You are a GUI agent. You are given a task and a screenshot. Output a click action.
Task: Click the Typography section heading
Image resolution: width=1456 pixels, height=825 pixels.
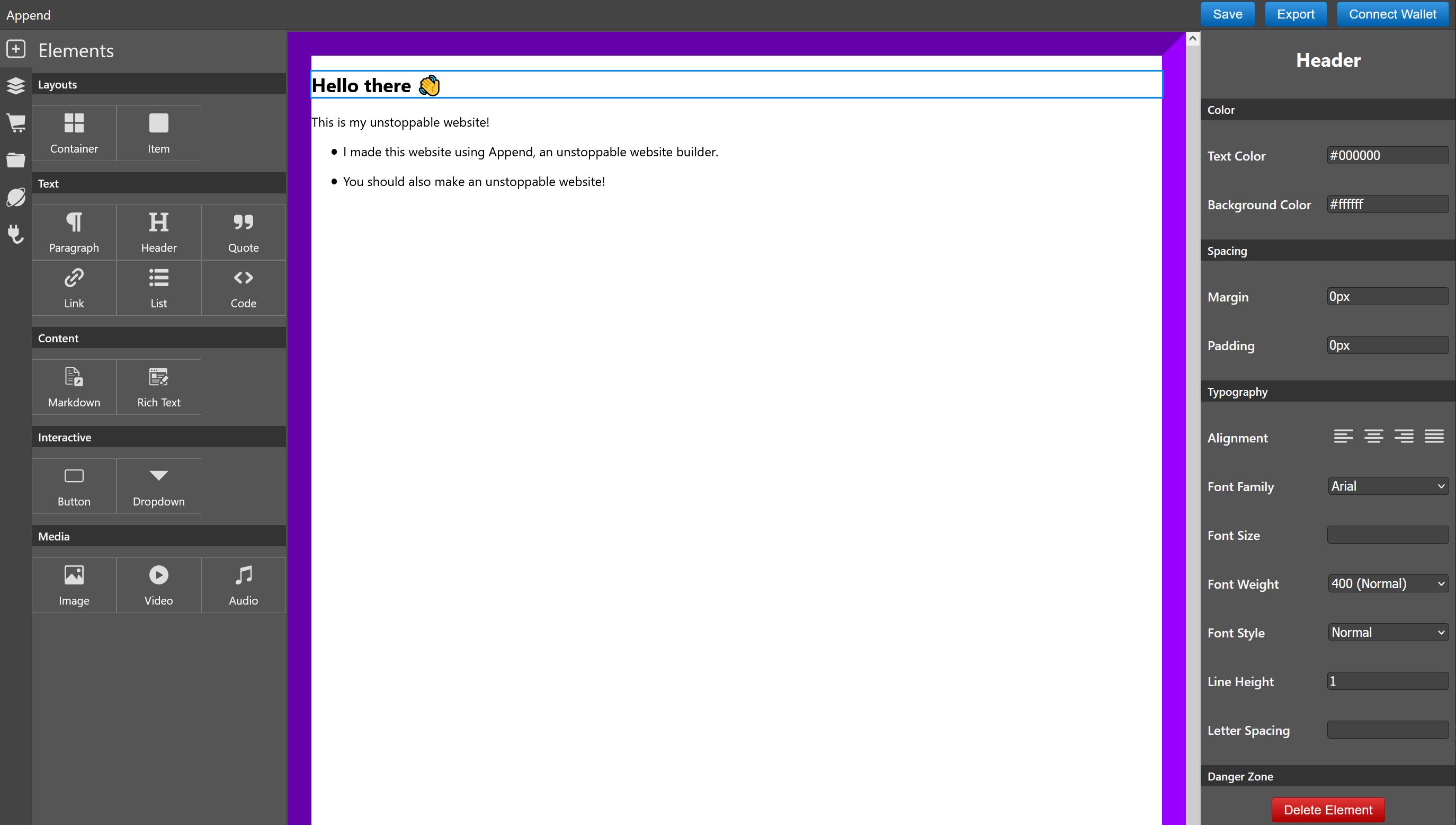tap(1328, 392)
